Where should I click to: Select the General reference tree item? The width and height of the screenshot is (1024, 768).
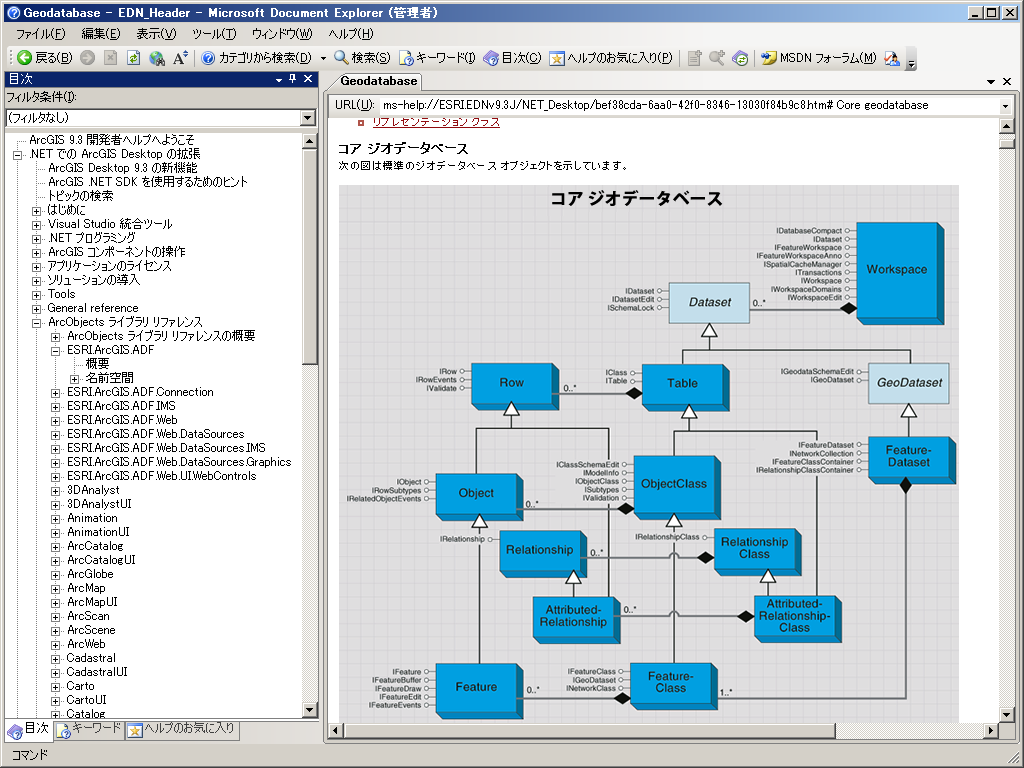(x=93, y=308)
